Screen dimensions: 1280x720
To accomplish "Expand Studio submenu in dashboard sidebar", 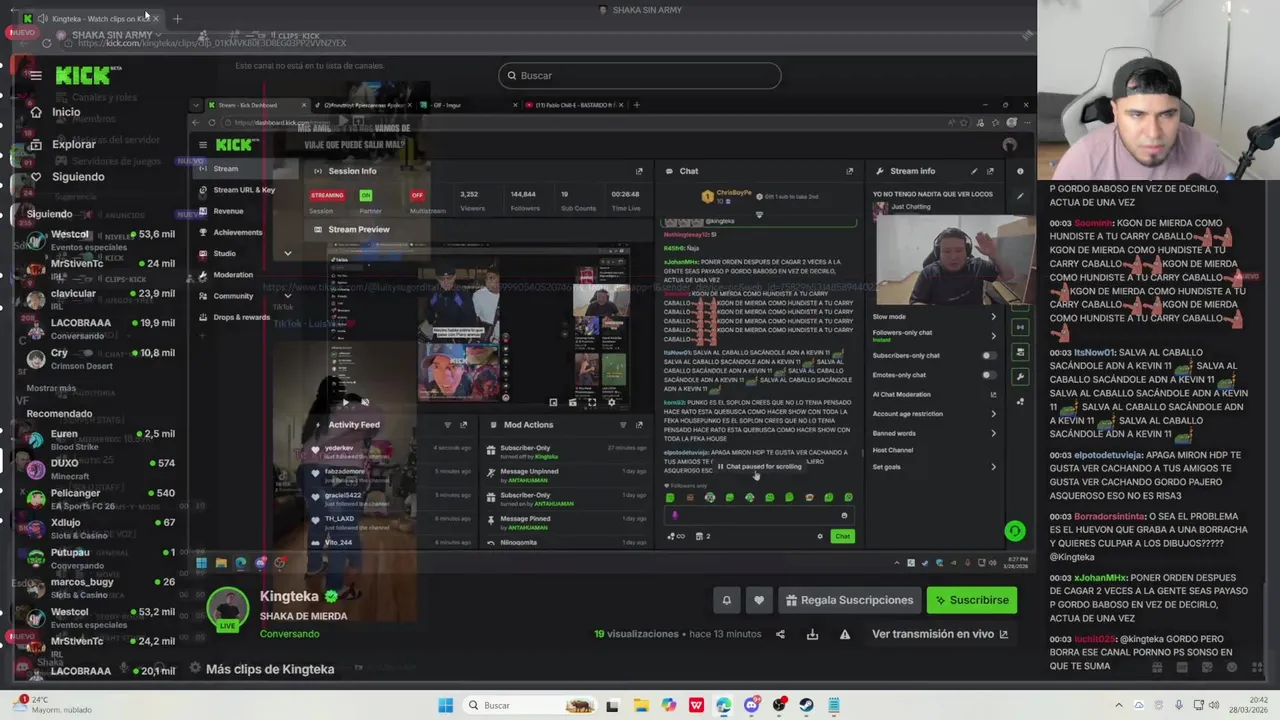I will [287, 253].
